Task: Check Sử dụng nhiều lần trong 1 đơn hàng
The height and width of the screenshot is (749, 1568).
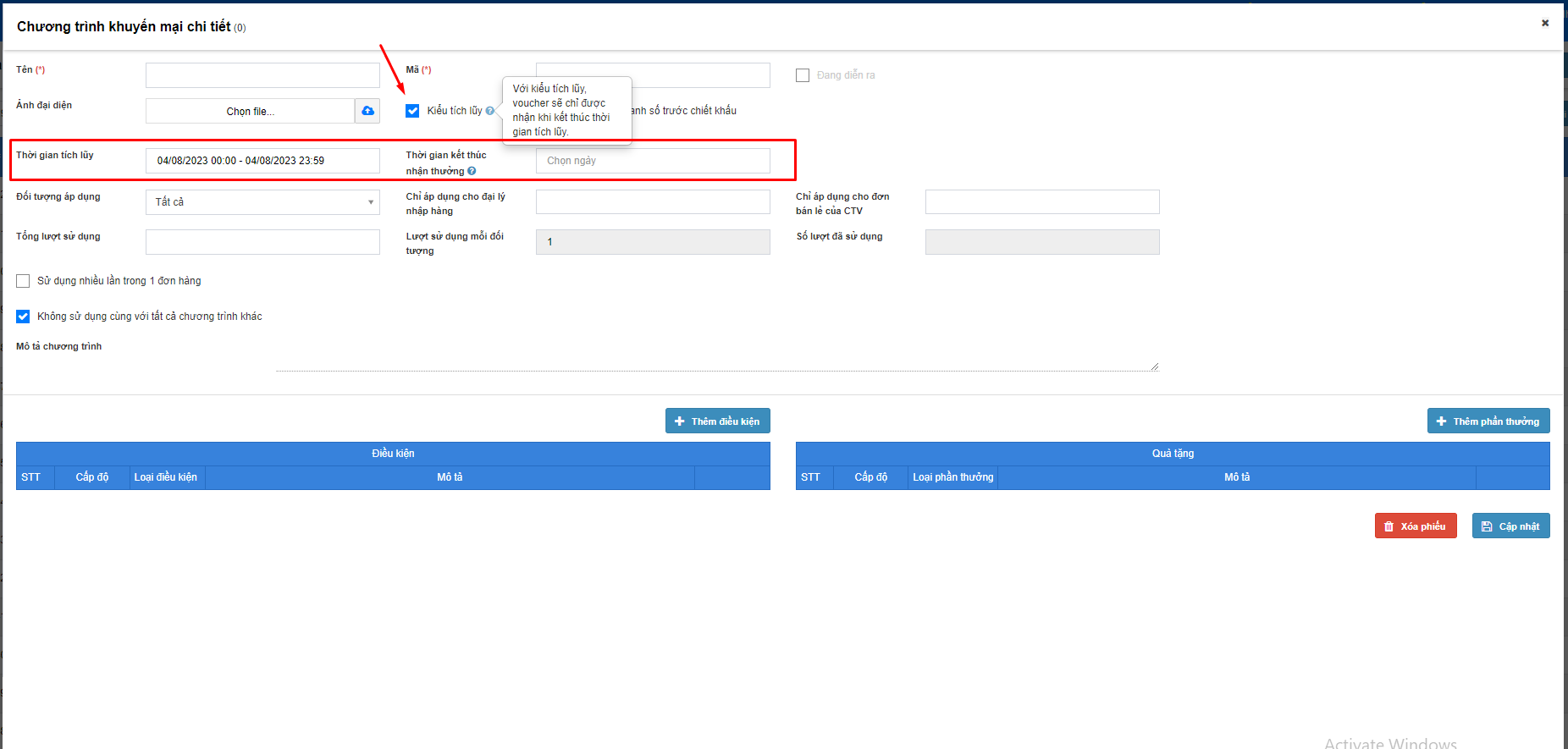Action: [23, 281]
